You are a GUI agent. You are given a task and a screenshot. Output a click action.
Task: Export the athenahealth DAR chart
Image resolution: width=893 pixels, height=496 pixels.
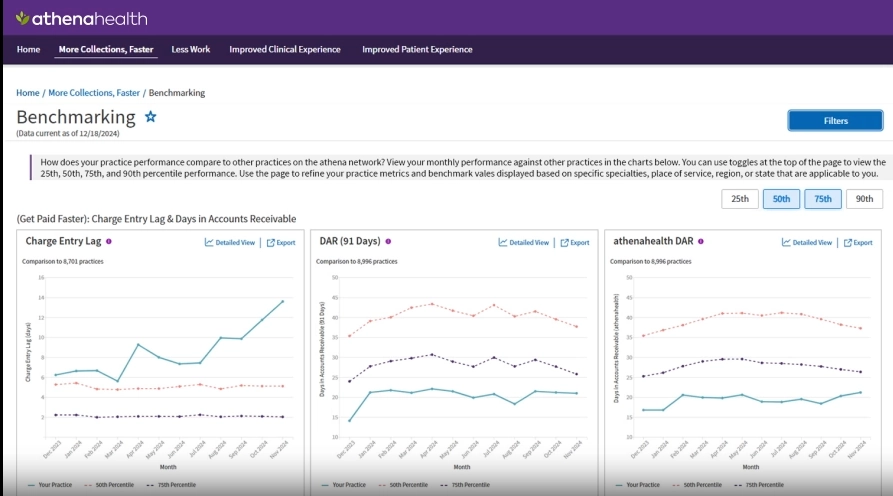[858, 243]
